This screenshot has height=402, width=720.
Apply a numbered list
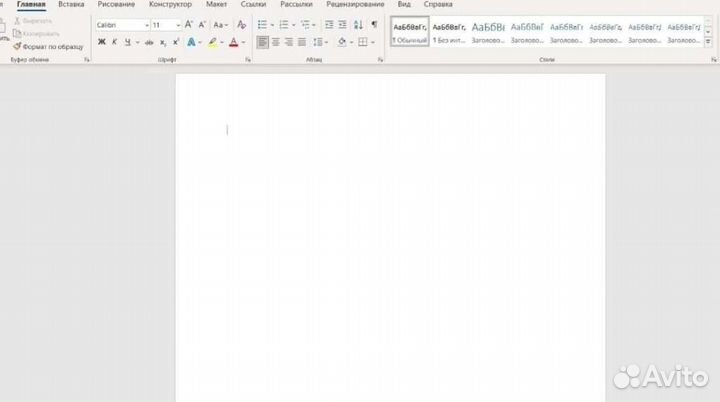[284, 25]
